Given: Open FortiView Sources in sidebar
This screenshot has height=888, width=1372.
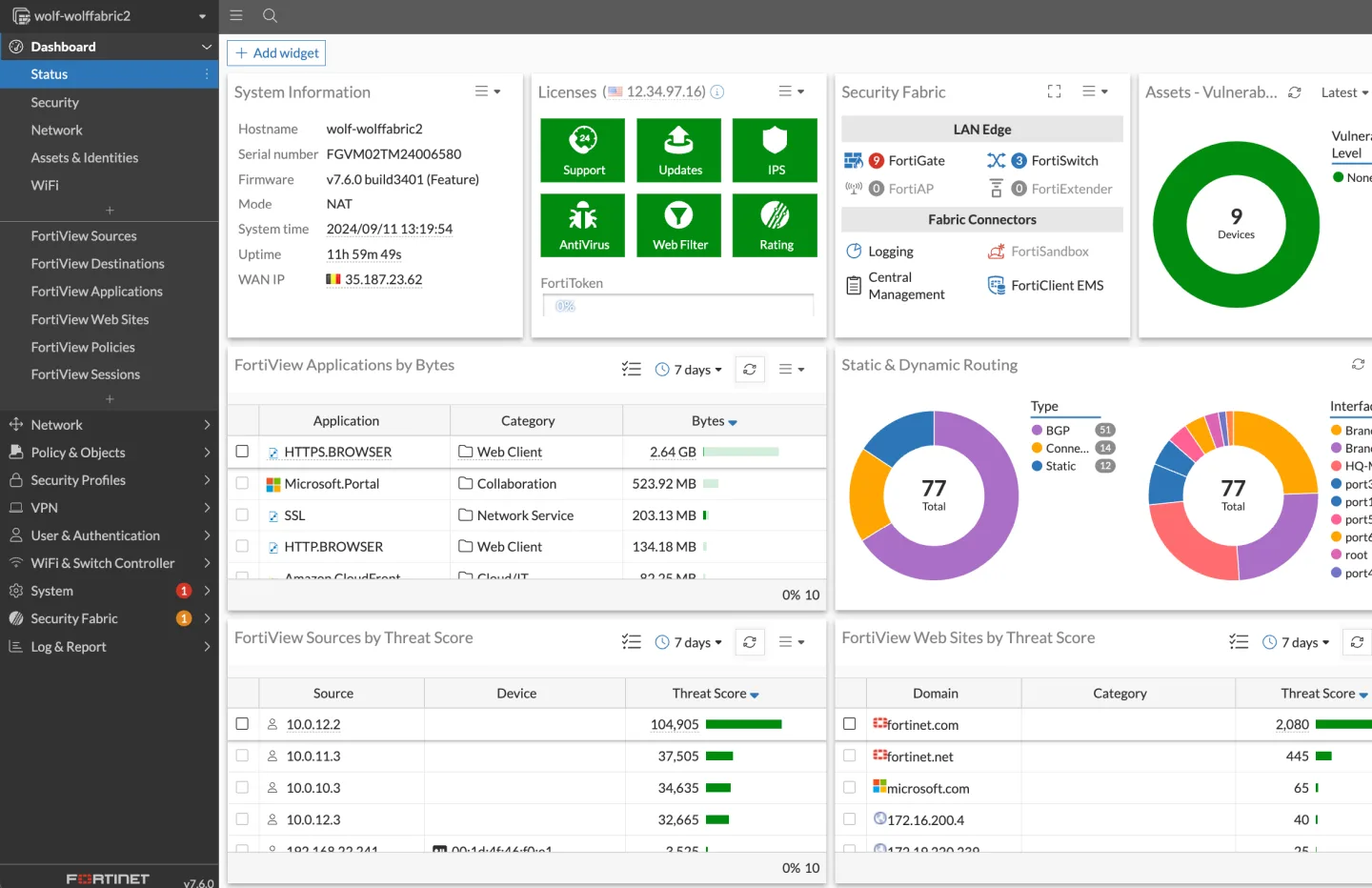Looking at the screenshot, I should pyautogui.click(x=84, y=236).
